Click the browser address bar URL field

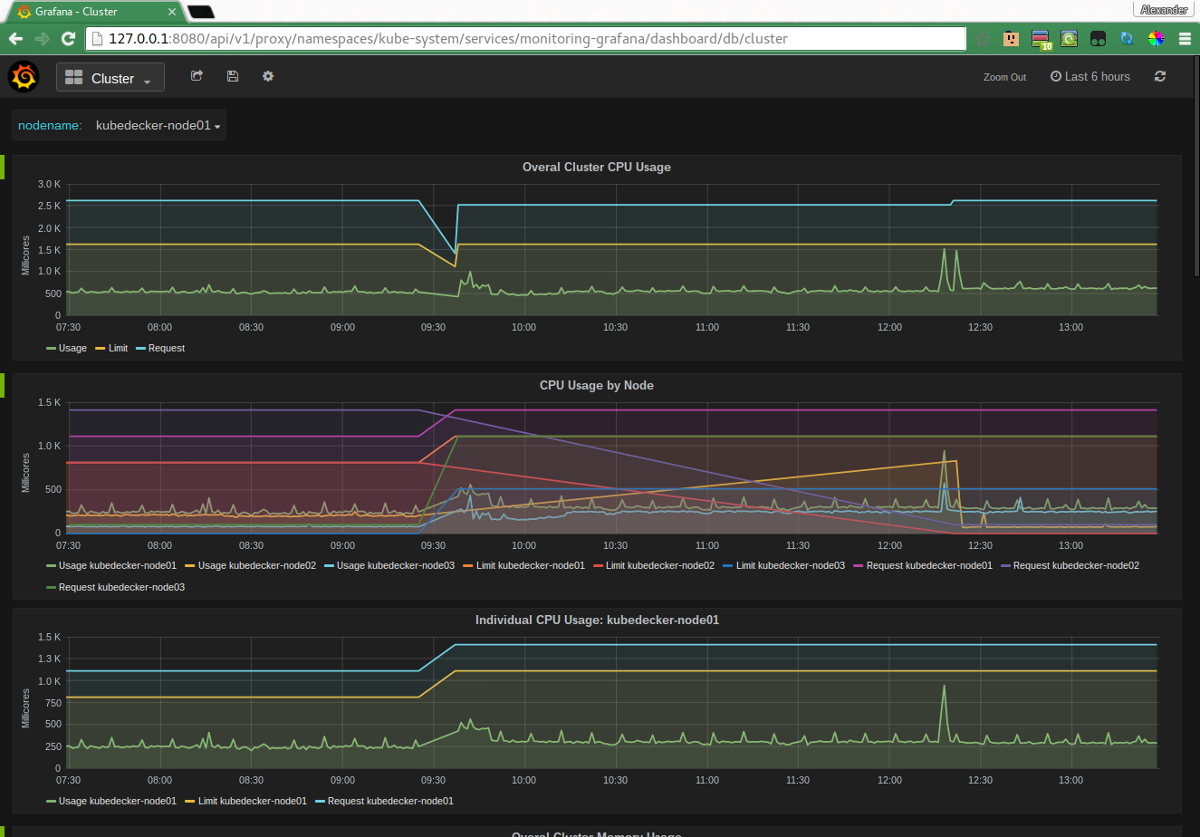coord(500,38)
